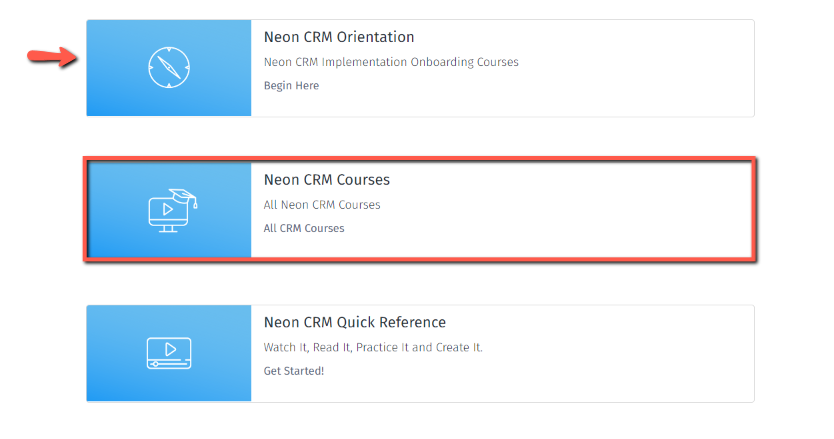Click the video player icon for Quick Reference

pos(169,353)
